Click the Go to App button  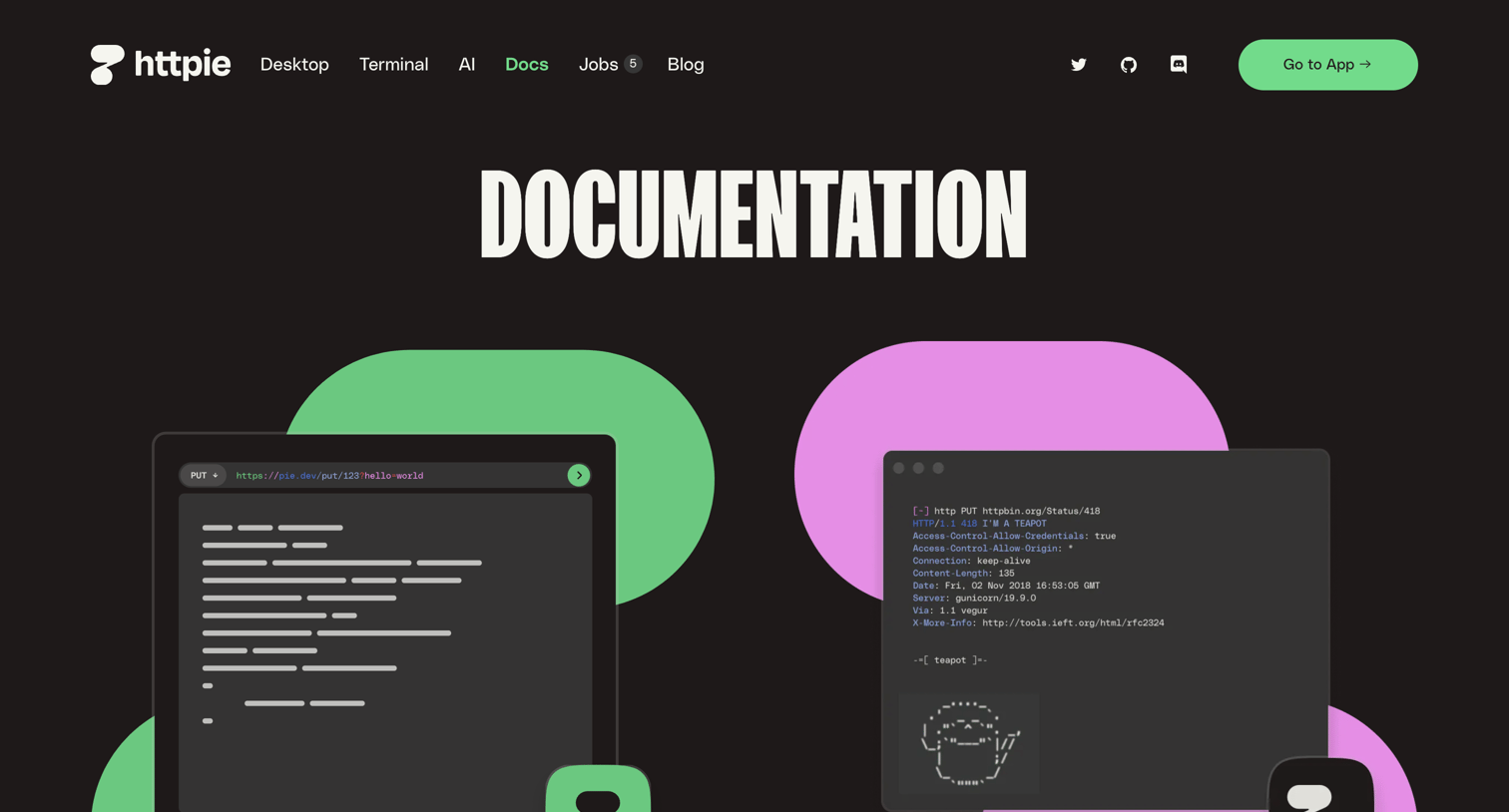click(x=1327, y=65)
